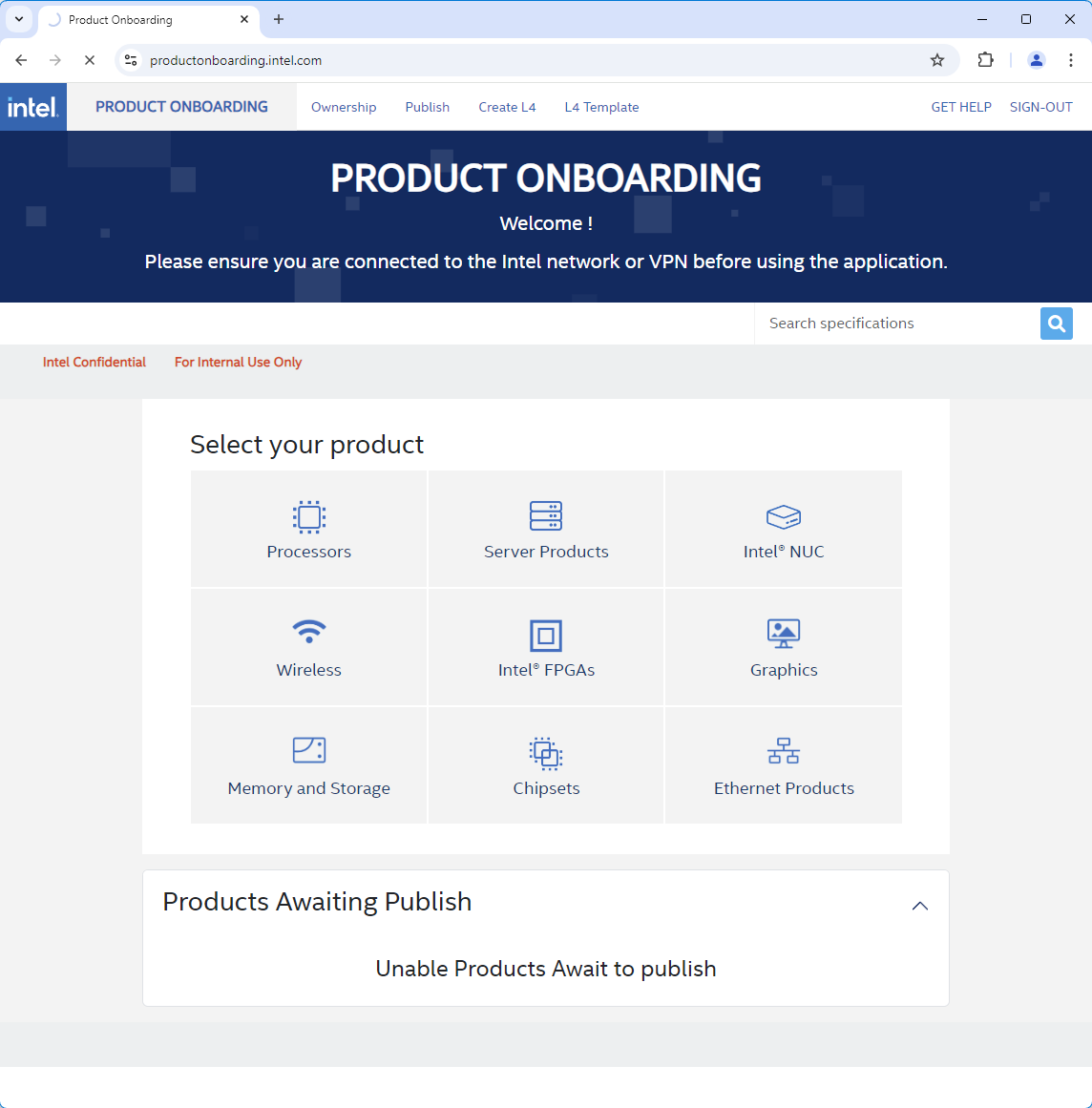Bookmark this page with the star icon

pos(937,60)
